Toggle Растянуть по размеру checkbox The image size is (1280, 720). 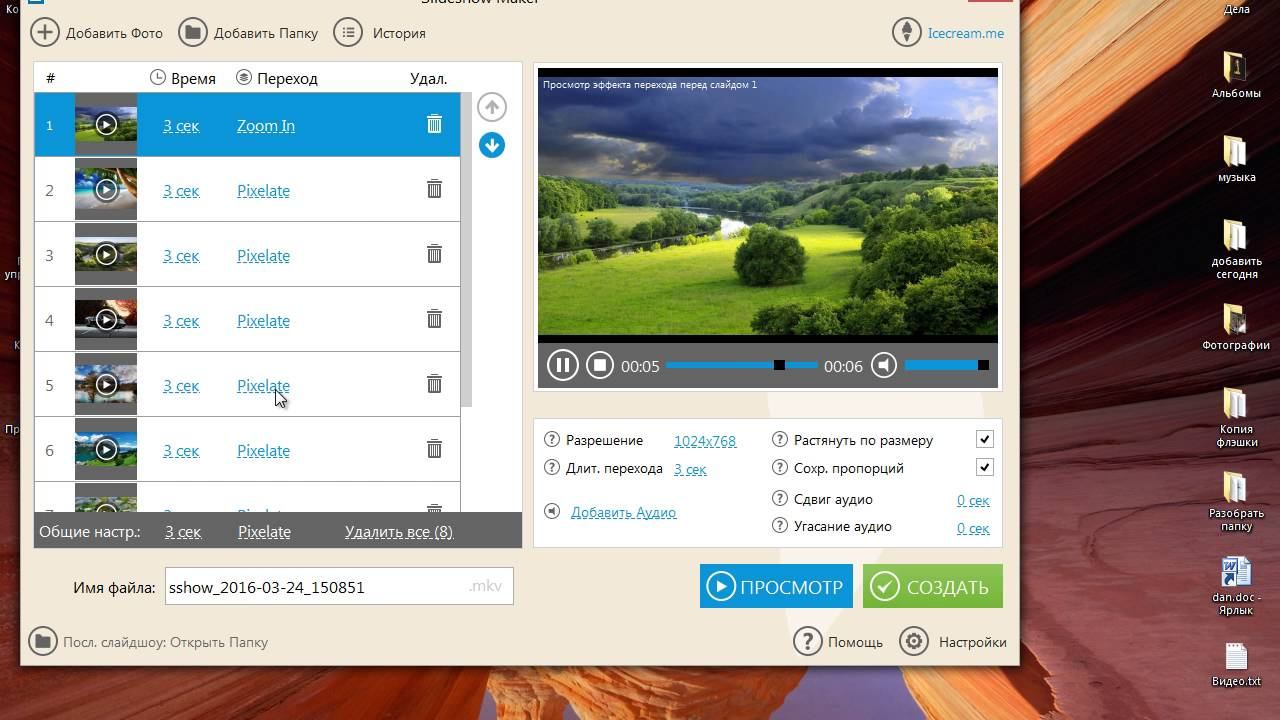(985, 440)
